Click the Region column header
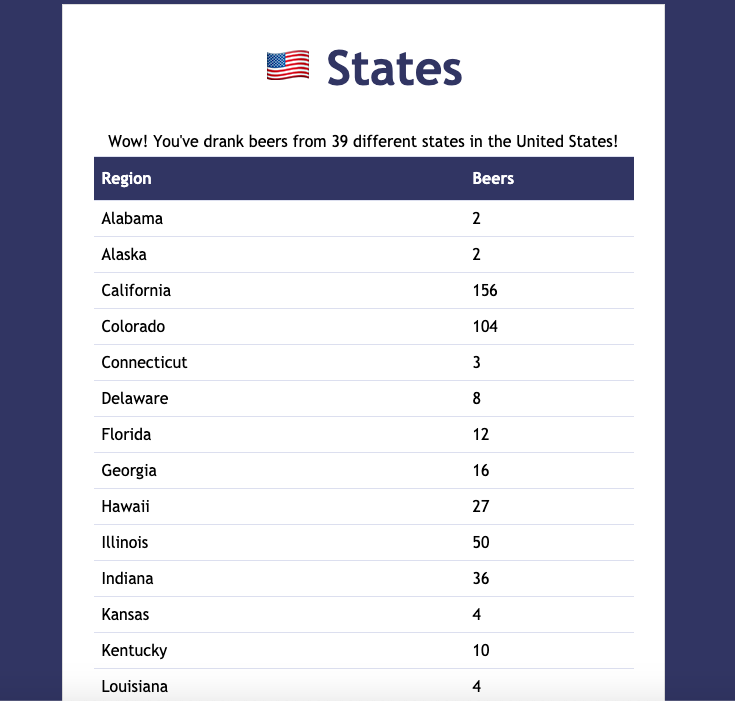This screenshot has height=701, width=735. 126,178
